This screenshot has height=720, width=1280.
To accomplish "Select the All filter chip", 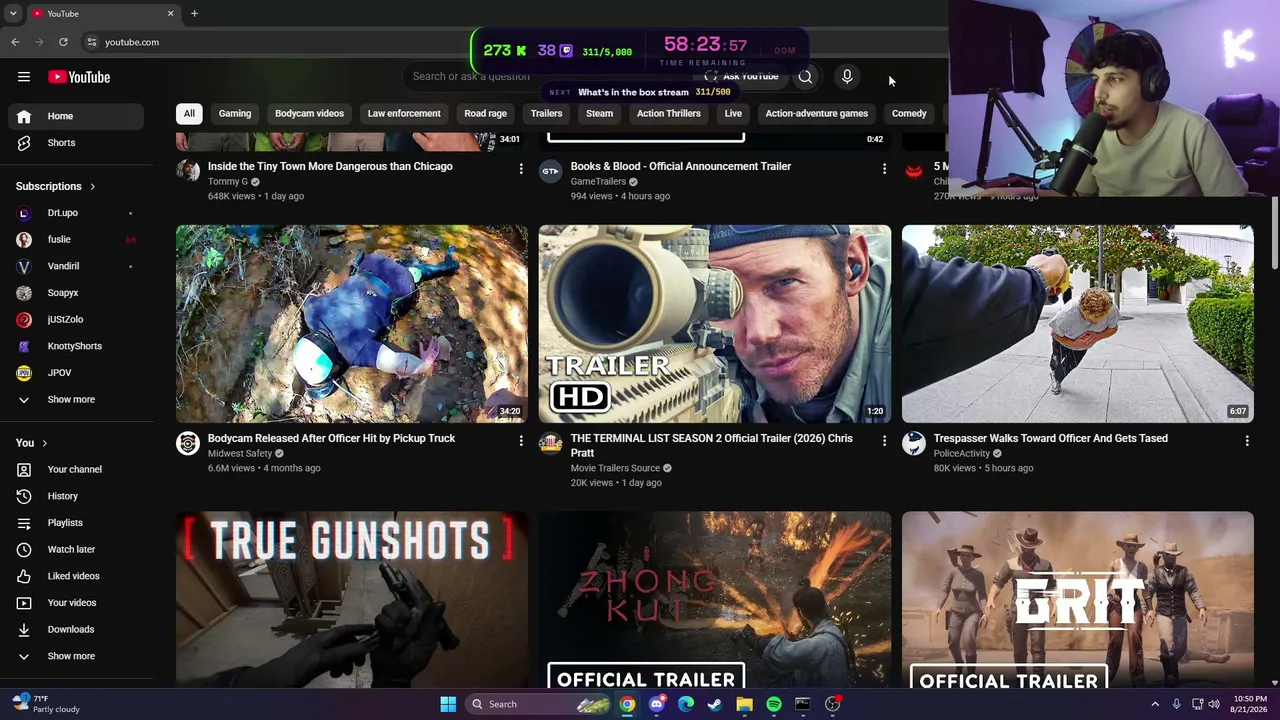I will (189, 113).
